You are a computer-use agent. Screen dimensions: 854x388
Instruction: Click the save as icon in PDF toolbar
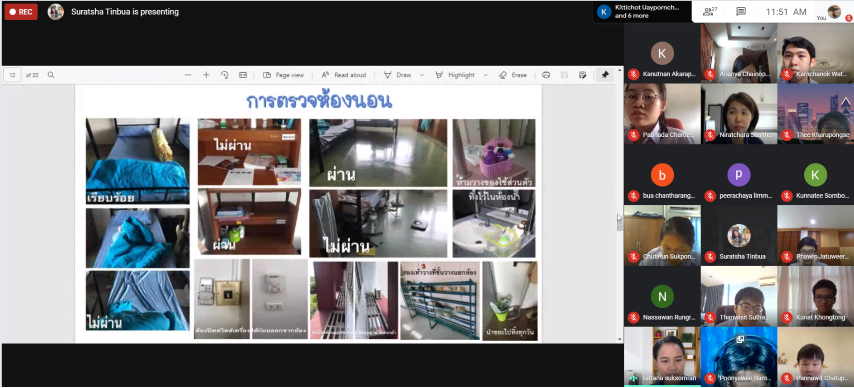tap(582, 75)
